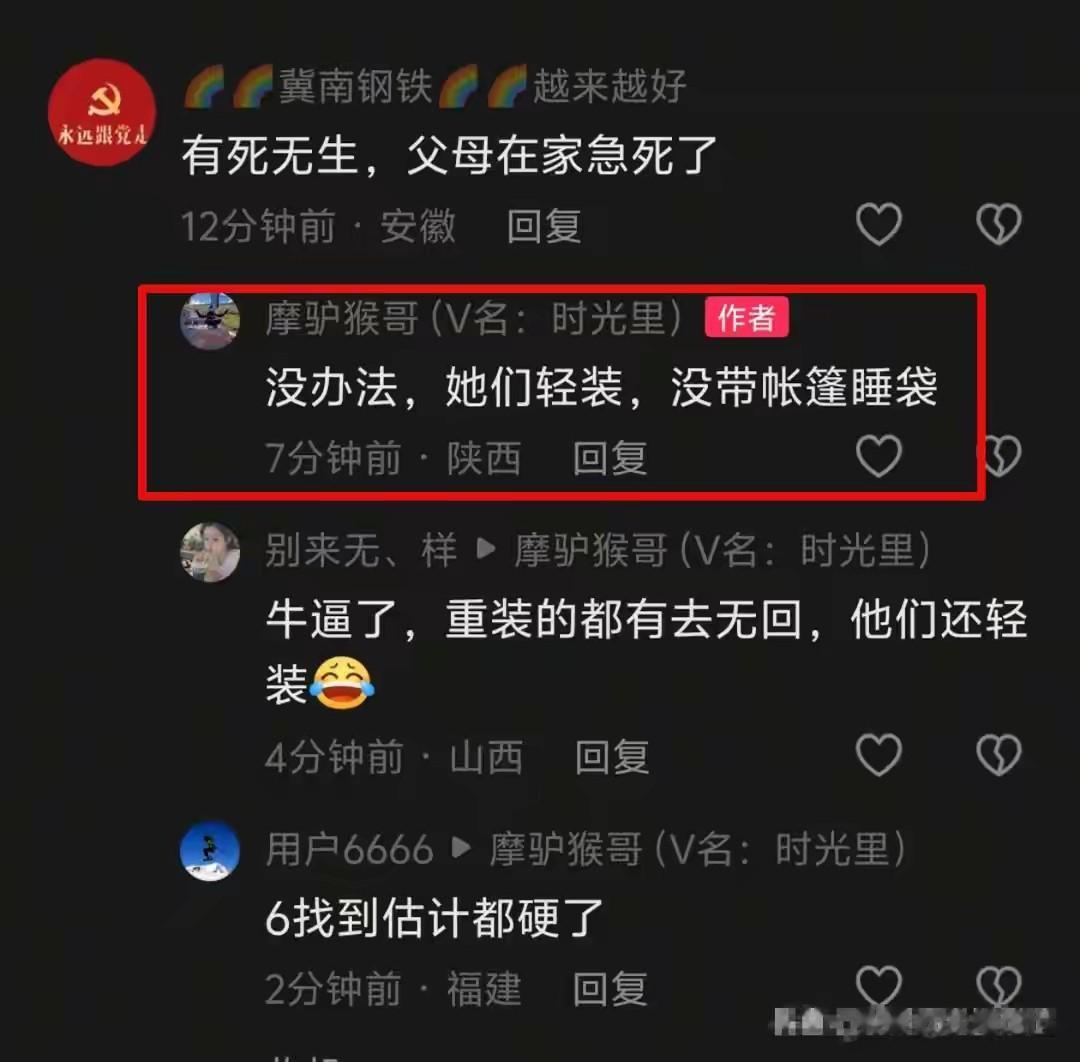This screenshot has height=1062, width=1080.
Task: Open 用户6666 avatar
Action: 209,851
